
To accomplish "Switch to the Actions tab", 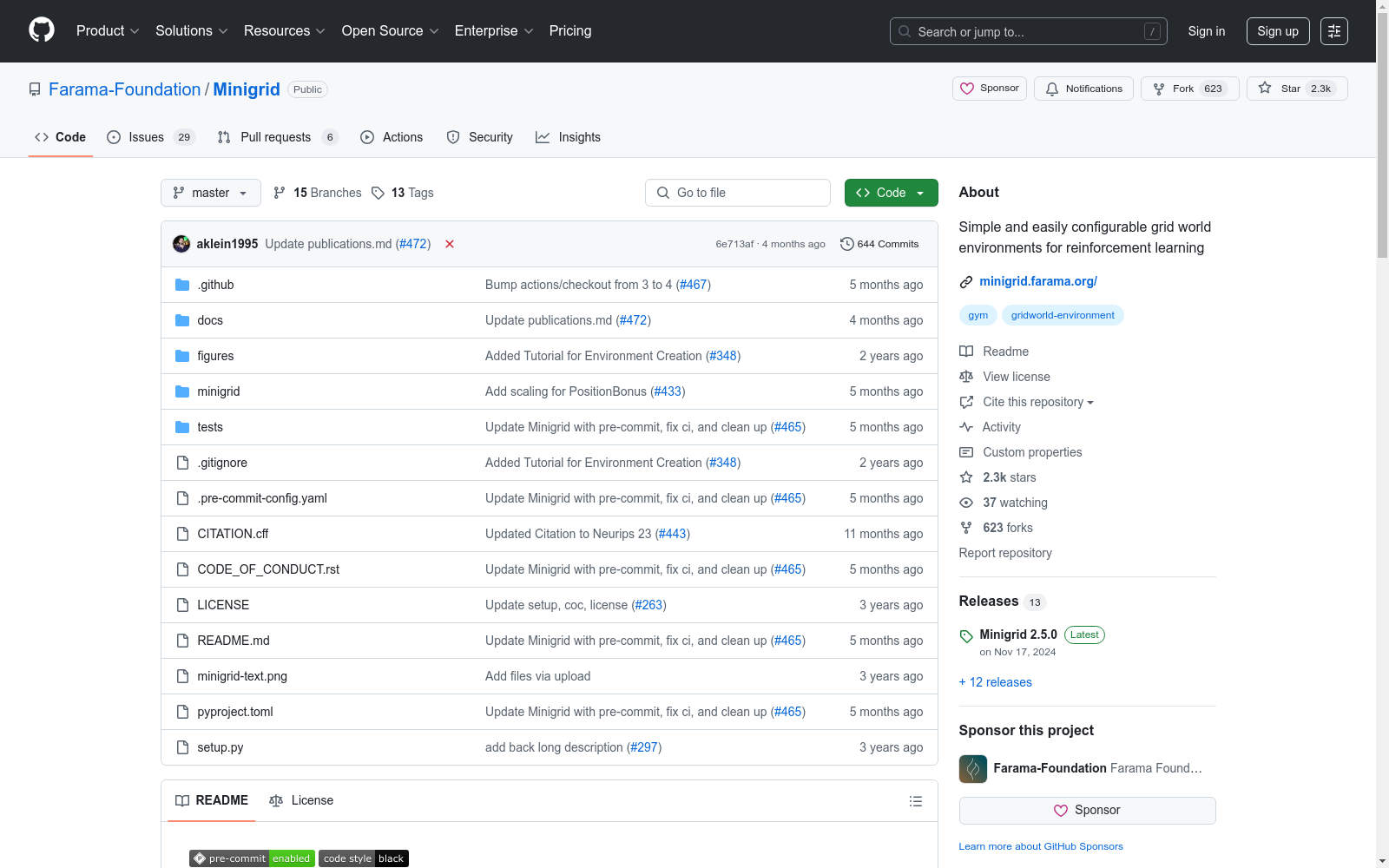I will tap(392, 137).
